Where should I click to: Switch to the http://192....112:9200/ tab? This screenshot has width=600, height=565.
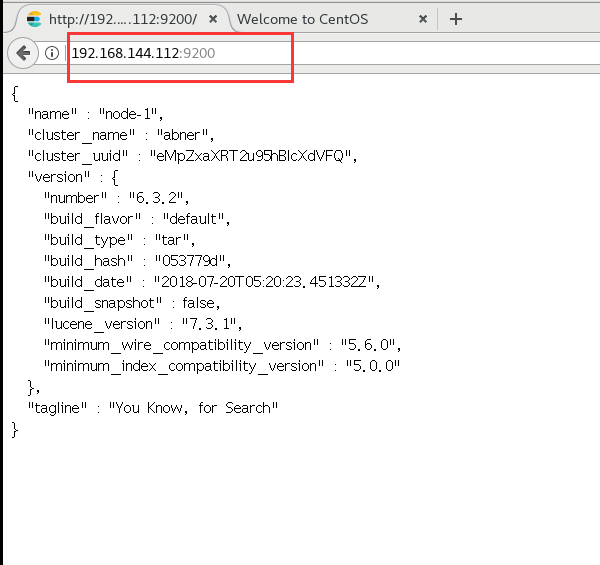122,19
